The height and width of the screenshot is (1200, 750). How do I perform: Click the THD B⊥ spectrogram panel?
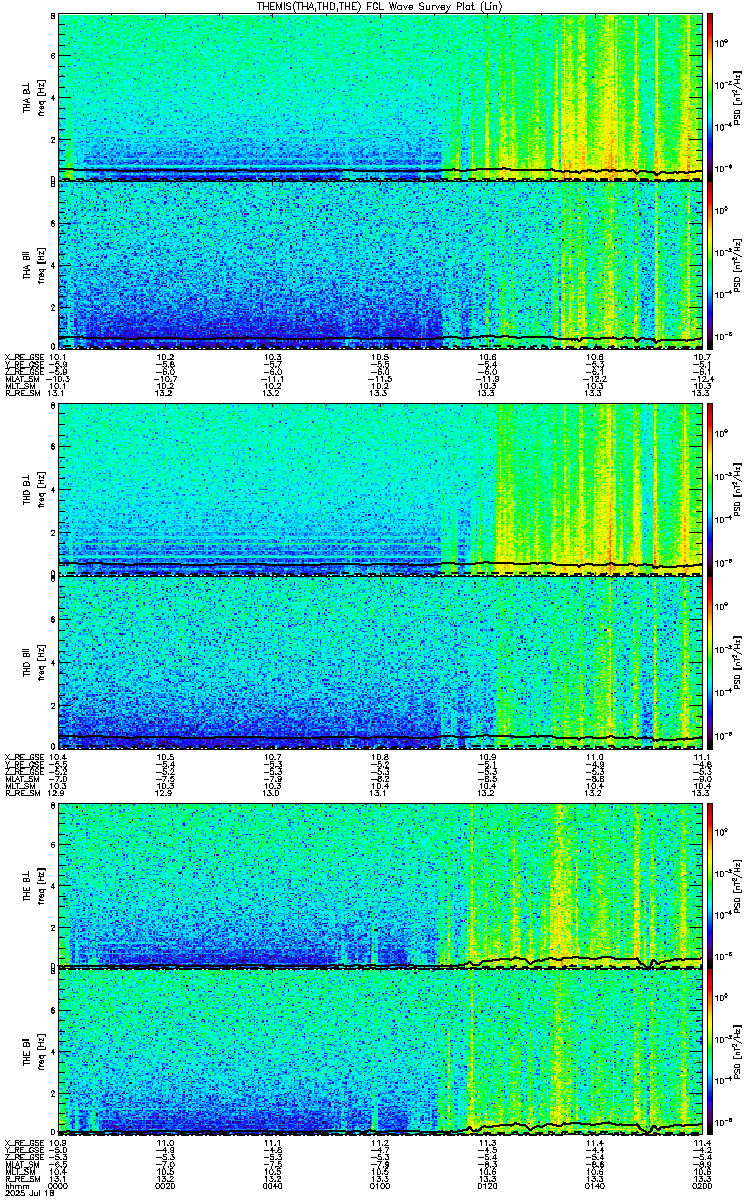380,489
